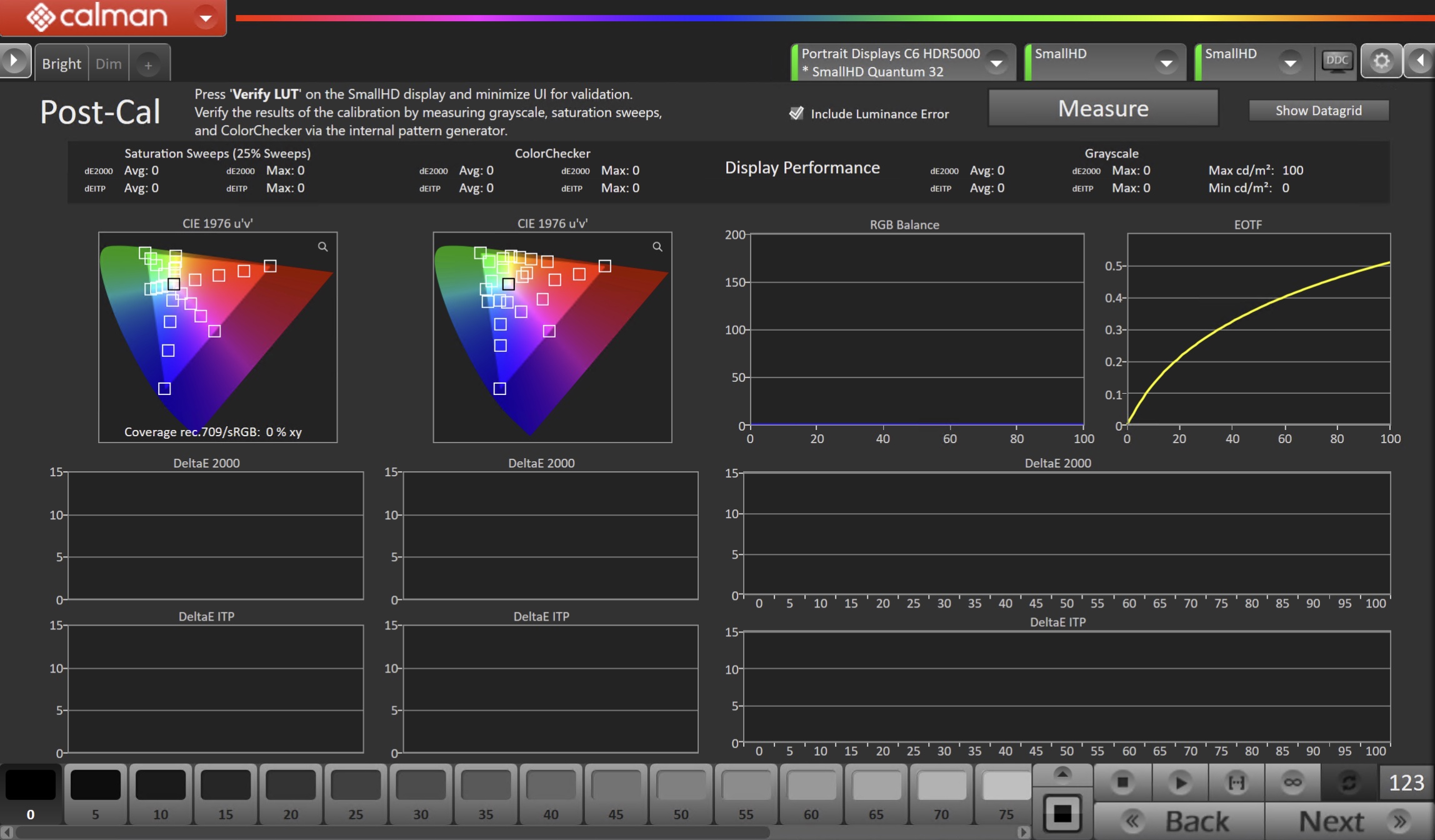Open settings gear icon
The width and height of the screenshot is (1435, 840).
pyautogui.click(x=1381, y=61)
